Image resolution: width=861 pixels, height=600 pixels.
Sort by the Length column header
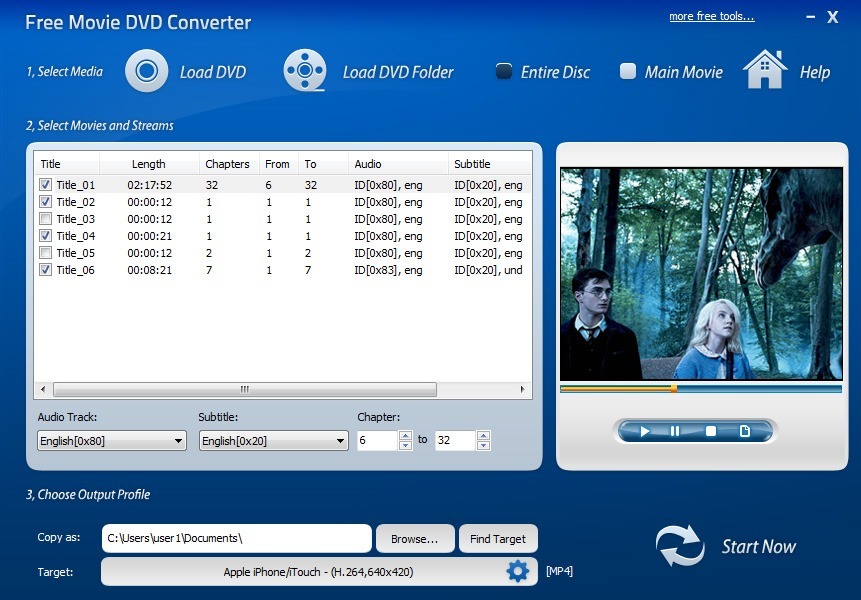(x=149, y=164)
